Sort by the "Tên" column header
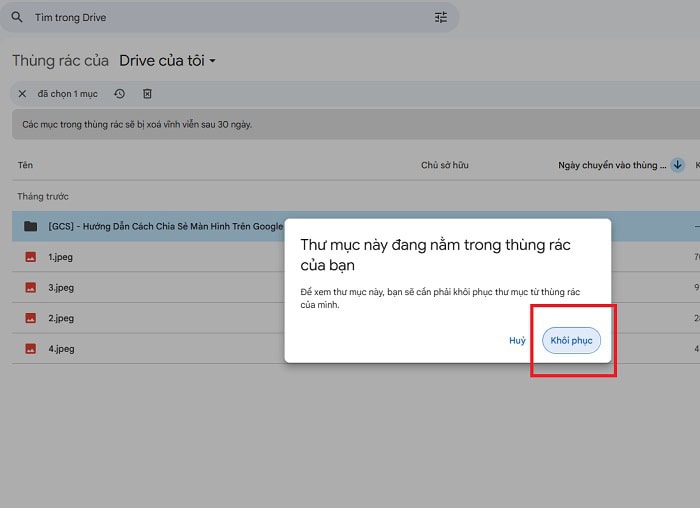The height and width of the screenshot is (508, 700). pos(25,165)
